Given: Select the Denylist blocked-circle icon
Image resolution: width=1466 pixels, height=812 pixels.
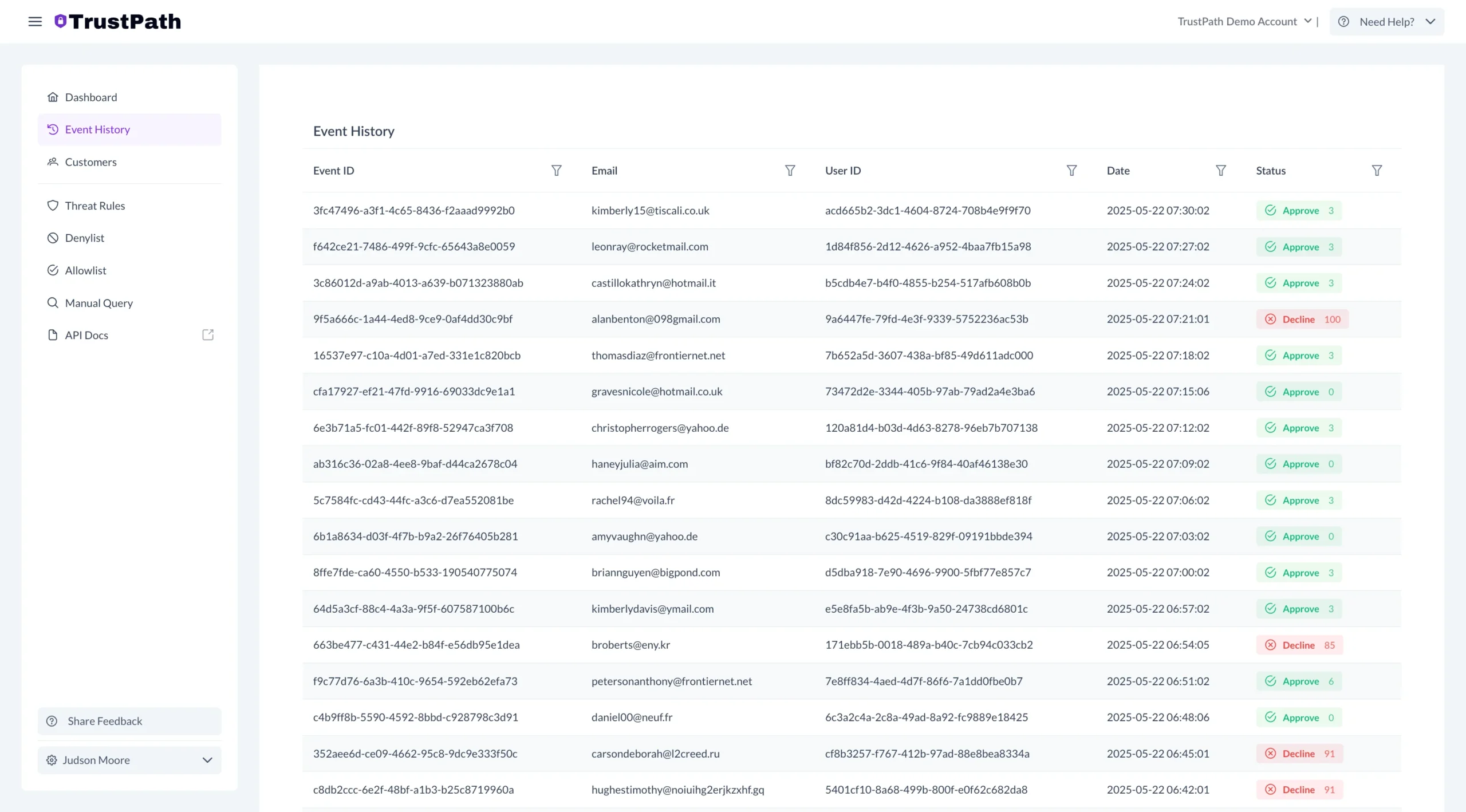Looking at the screenshot, I should click(53, 238).
